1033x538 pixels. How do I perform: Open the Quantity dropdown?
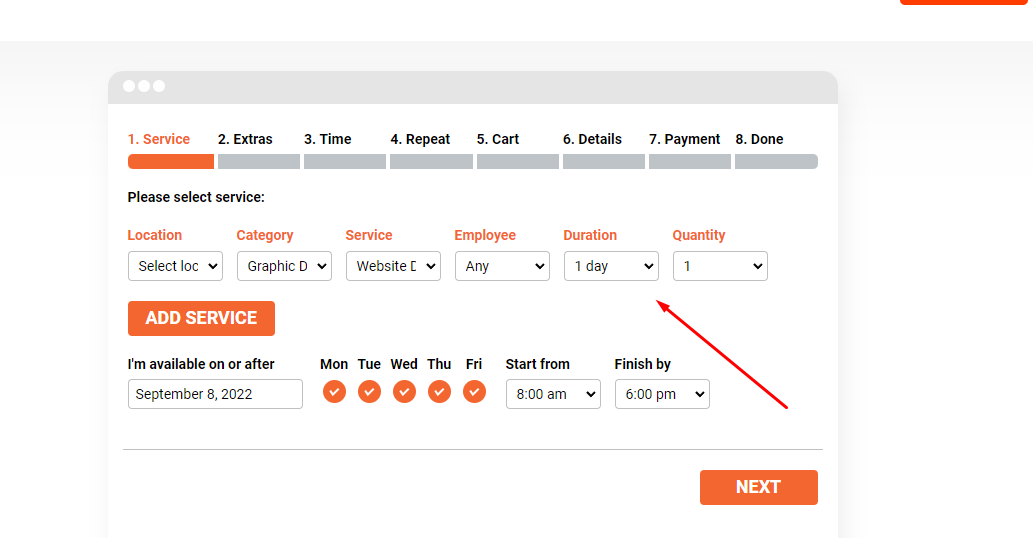tap(720, 266)
